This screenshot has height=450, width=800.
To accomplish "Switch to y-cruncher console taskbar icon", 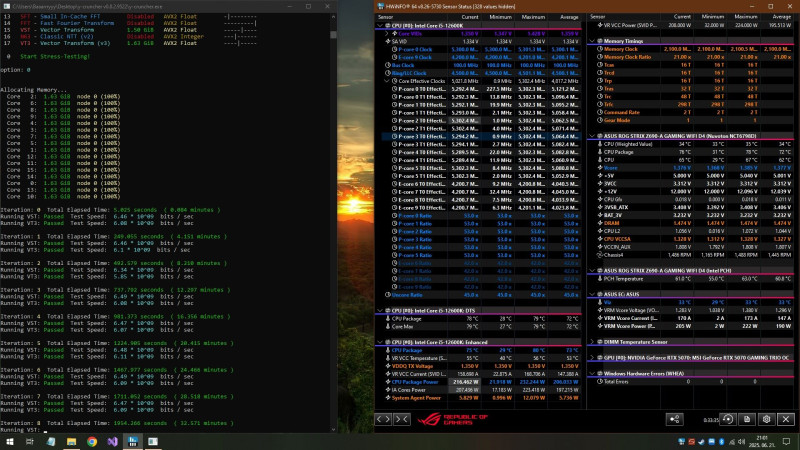I will (x=153, y=441).
